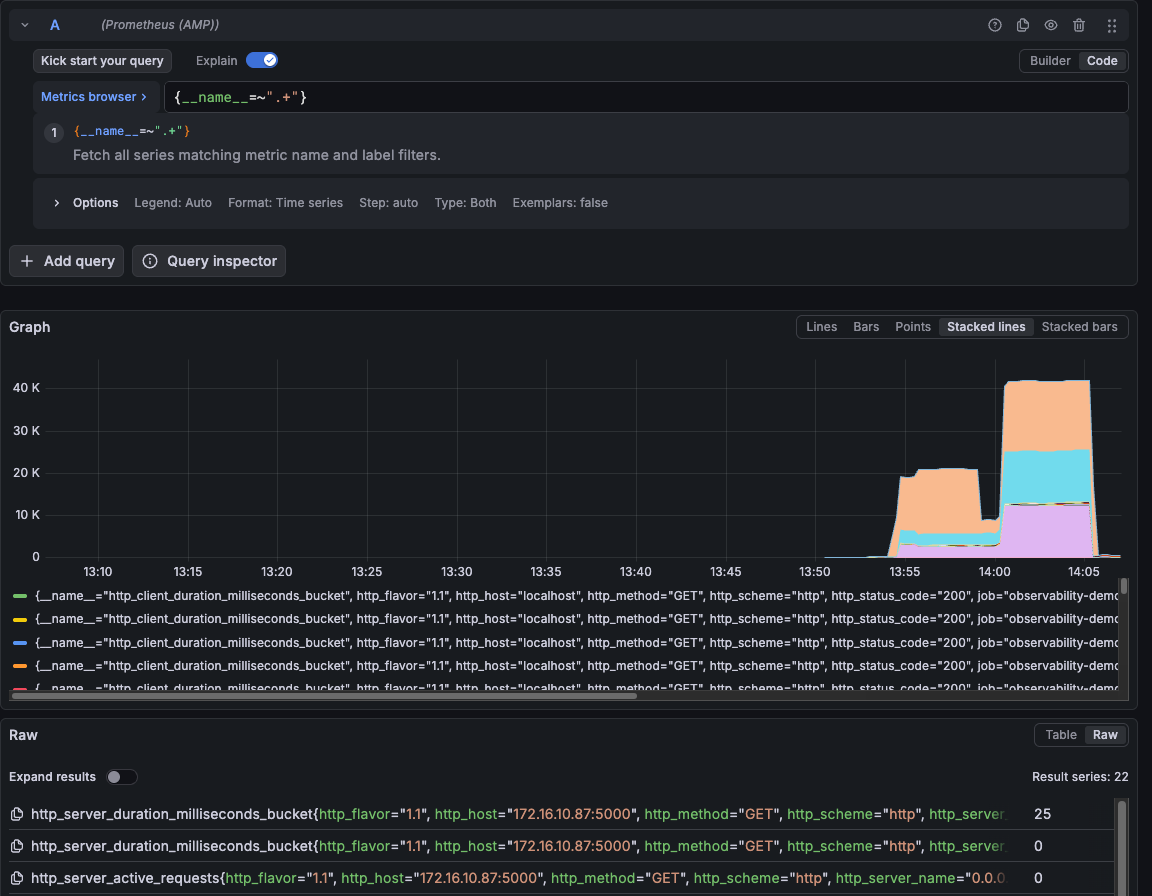This screenshot has height=896, width=1152.
Task: Hide query response via the eye icon
Action: coord(1050,25)
